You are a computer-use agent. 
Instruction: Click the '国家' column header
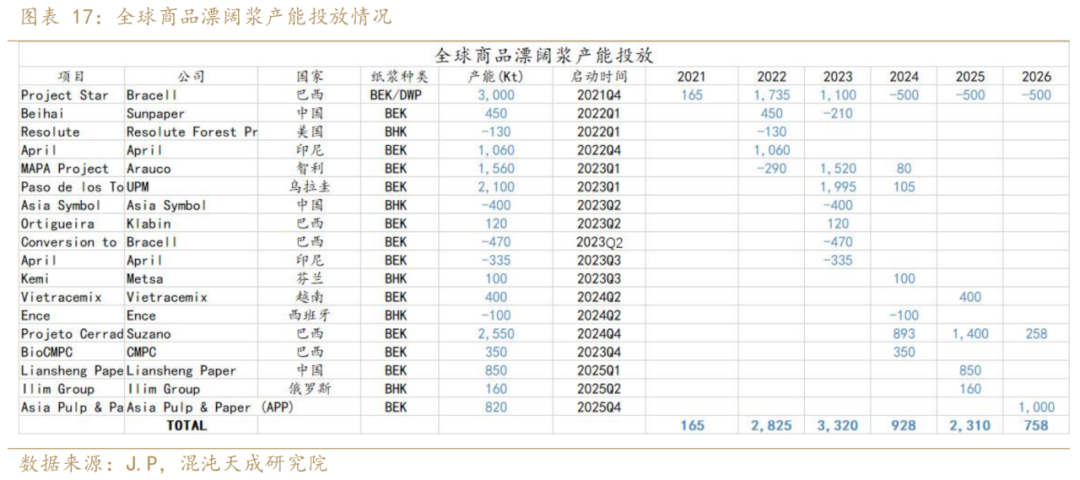point(309,76)
